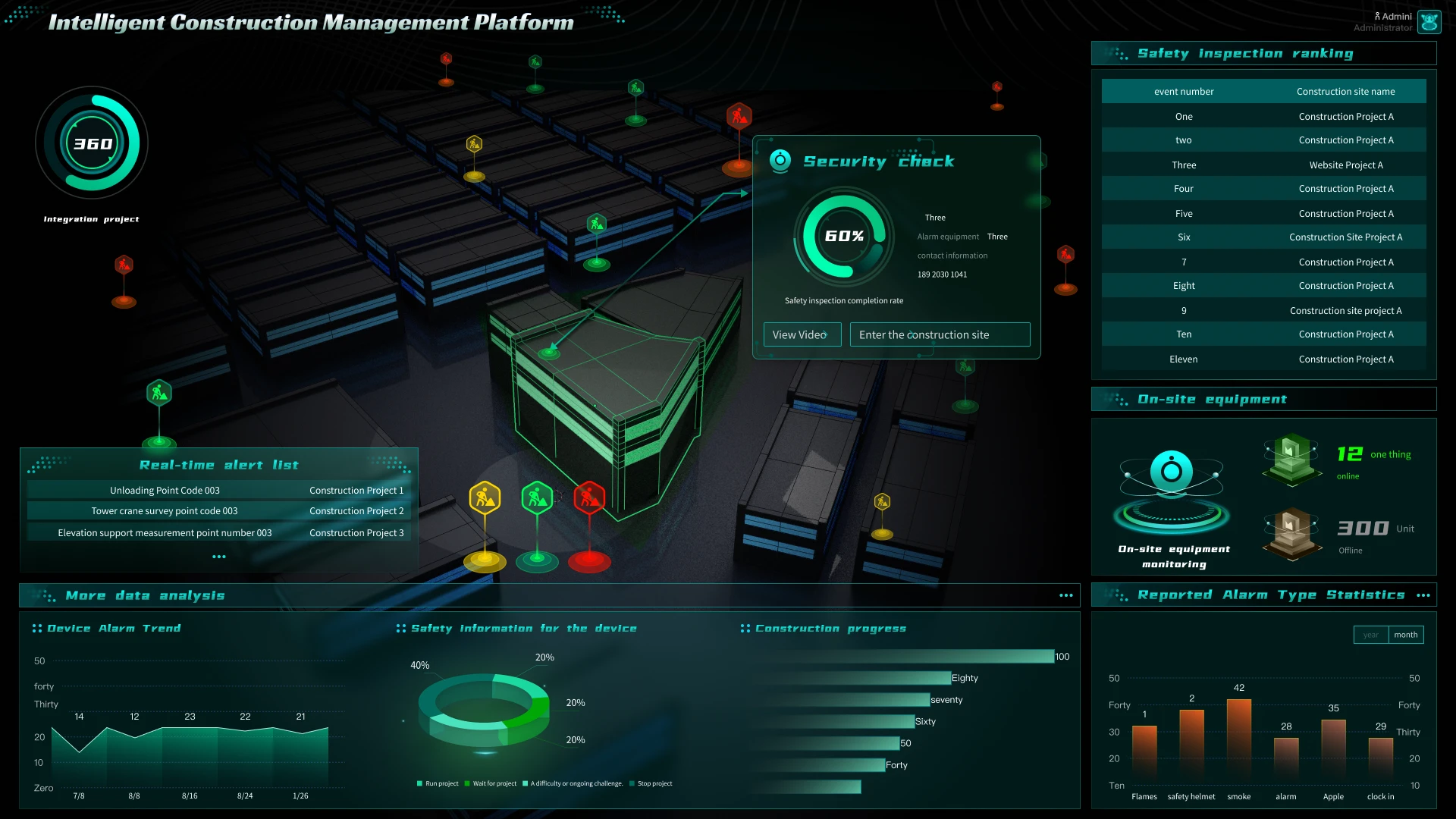
Task: Click the large yellow worker marker icon
Action: pyautogui.click(x=485, y=498)
